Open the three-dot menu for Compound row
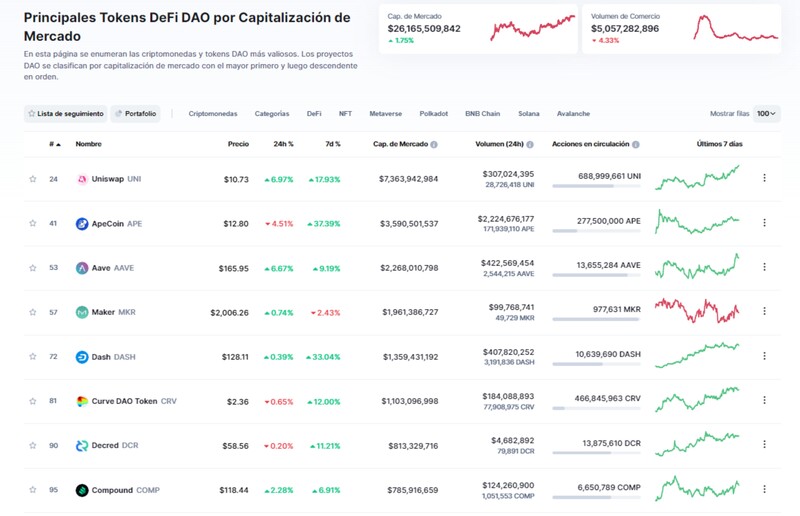 tap(764, 489)
